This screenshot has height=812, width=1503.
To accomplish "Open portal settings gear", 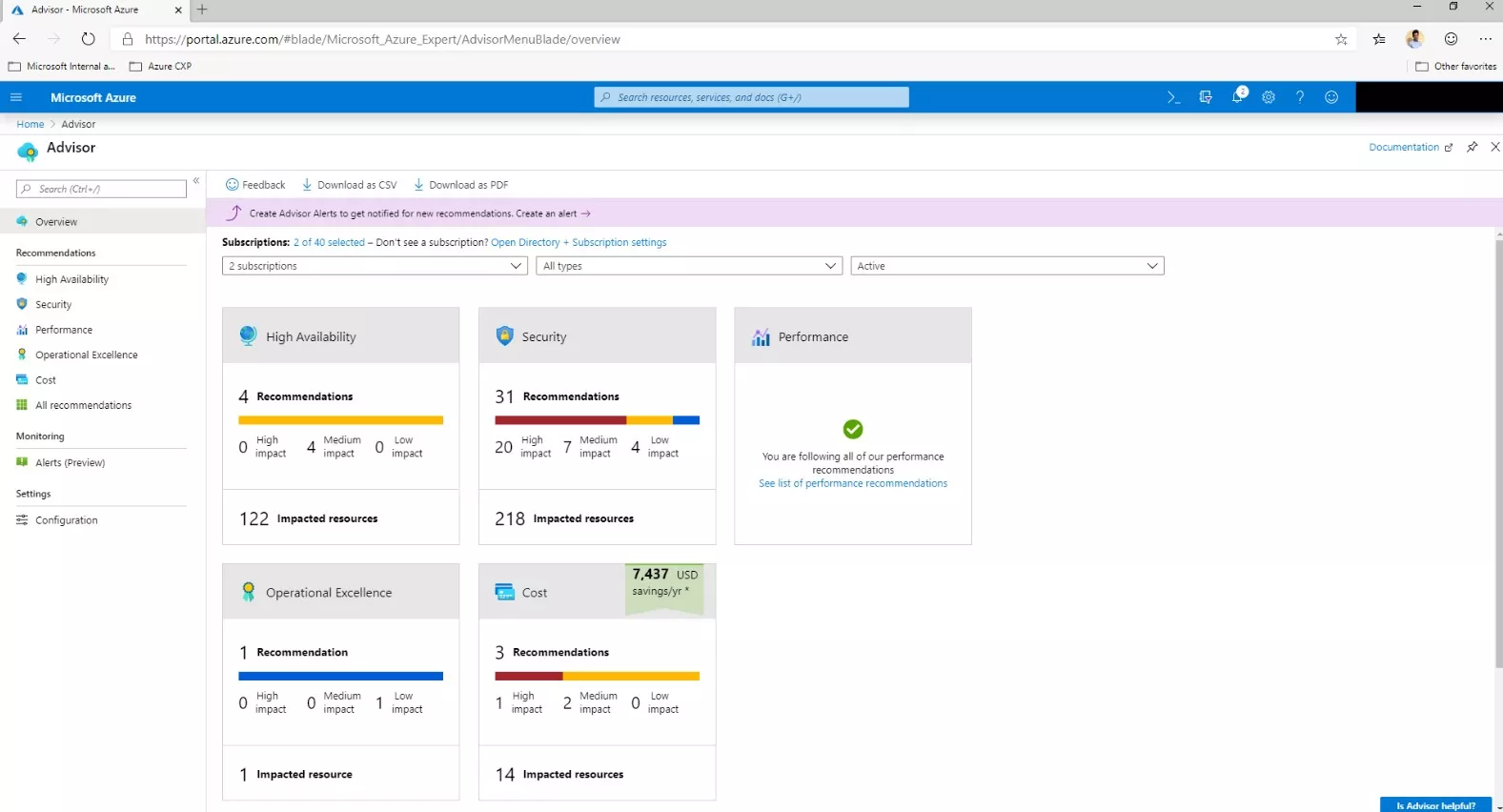I will [1269, 97].
